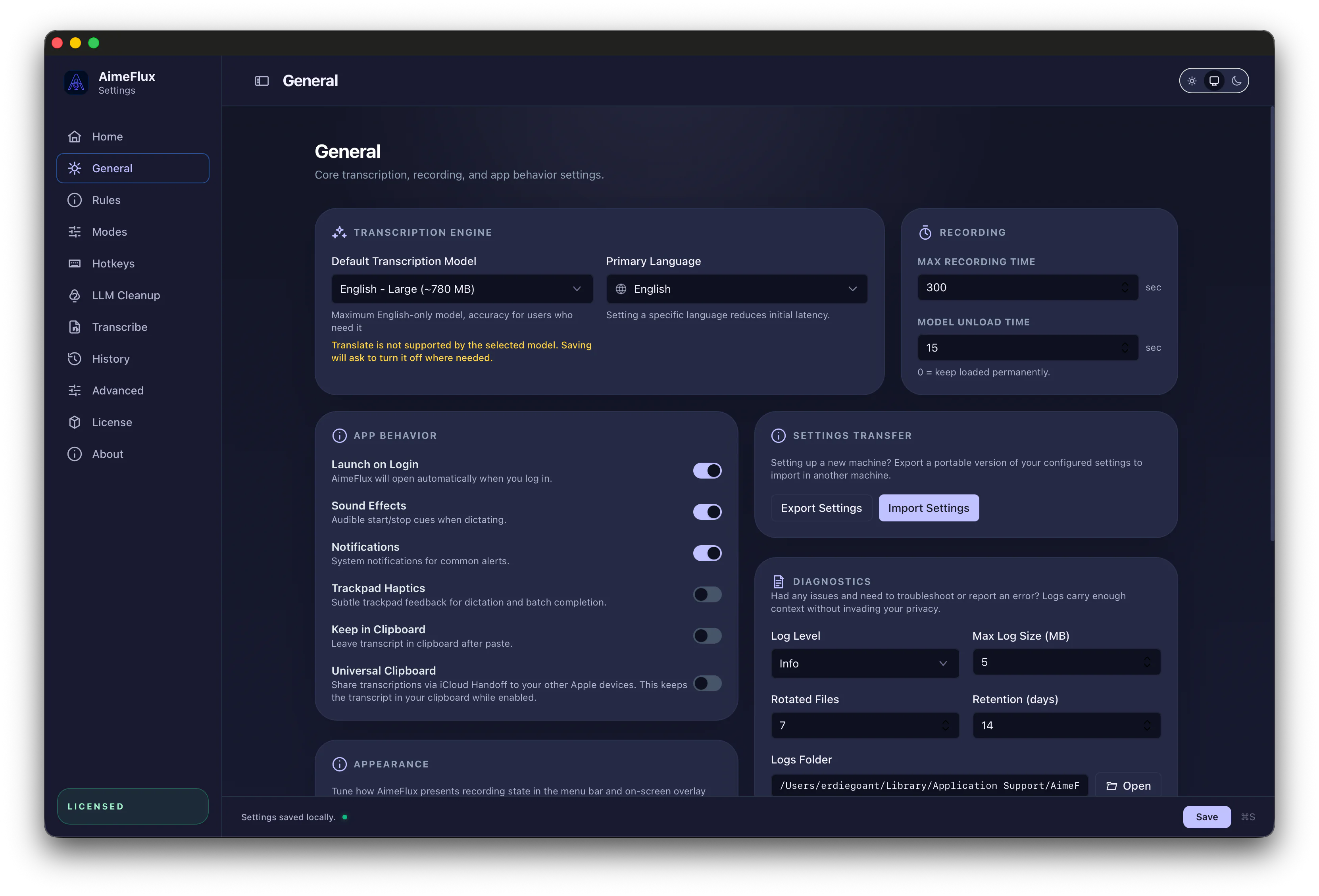Click the LLM Cleanup icon in the sidebar

[74, 296]
